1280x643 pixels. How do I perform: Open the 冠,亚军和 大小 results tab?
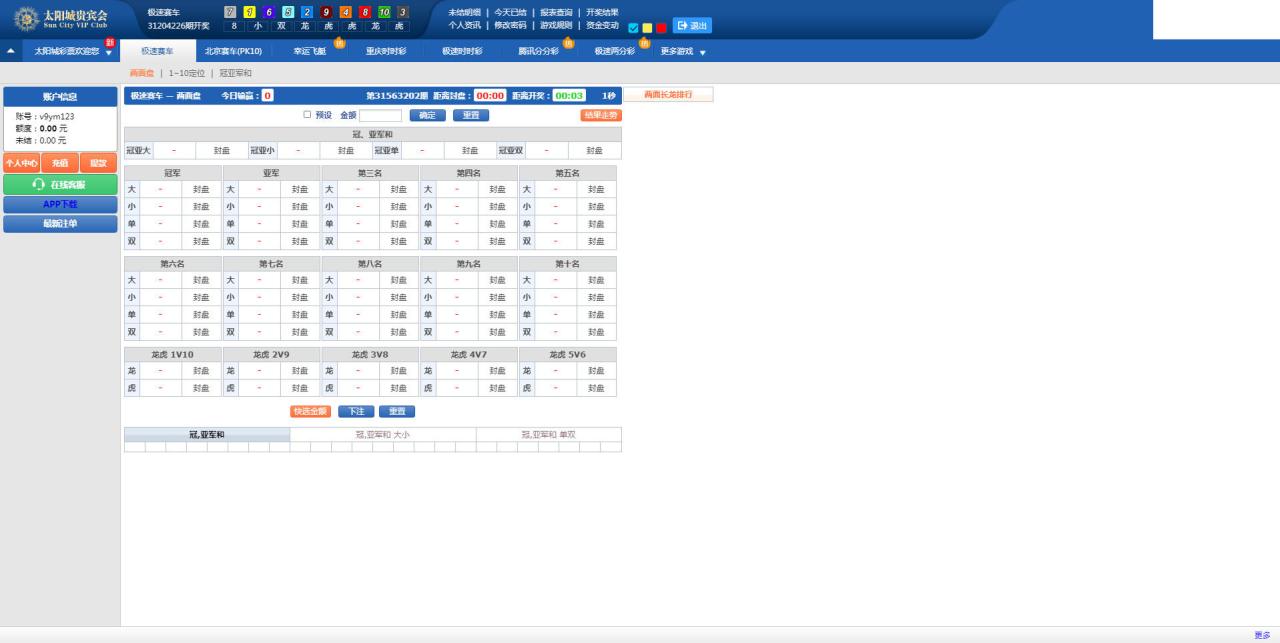(x=382, y=435)
